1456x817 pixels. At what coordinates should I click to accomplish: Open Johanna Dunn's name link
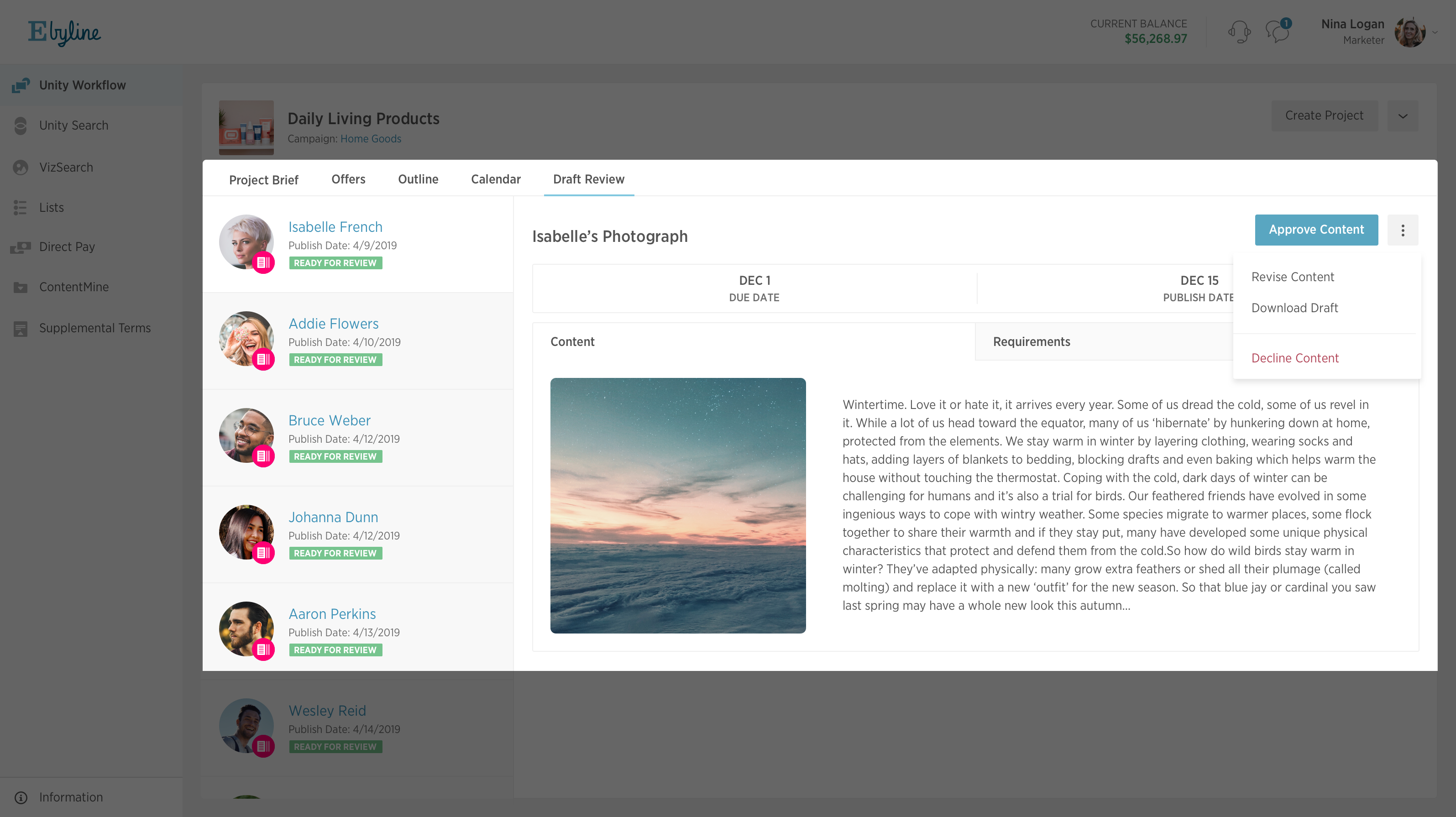(333, 517)
